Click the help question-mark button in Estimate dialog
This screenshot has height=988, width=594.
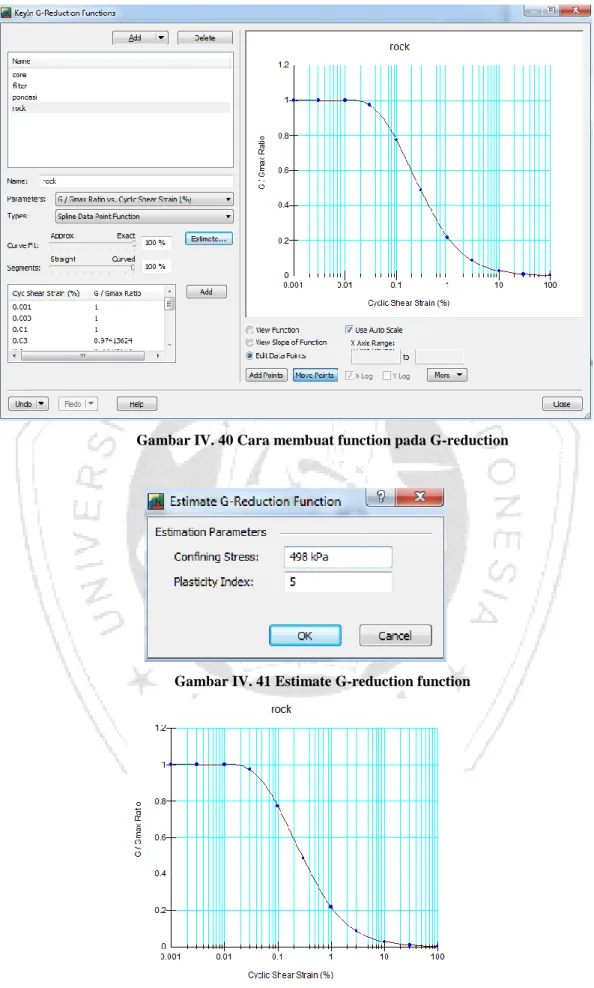[x=381, y=497]
